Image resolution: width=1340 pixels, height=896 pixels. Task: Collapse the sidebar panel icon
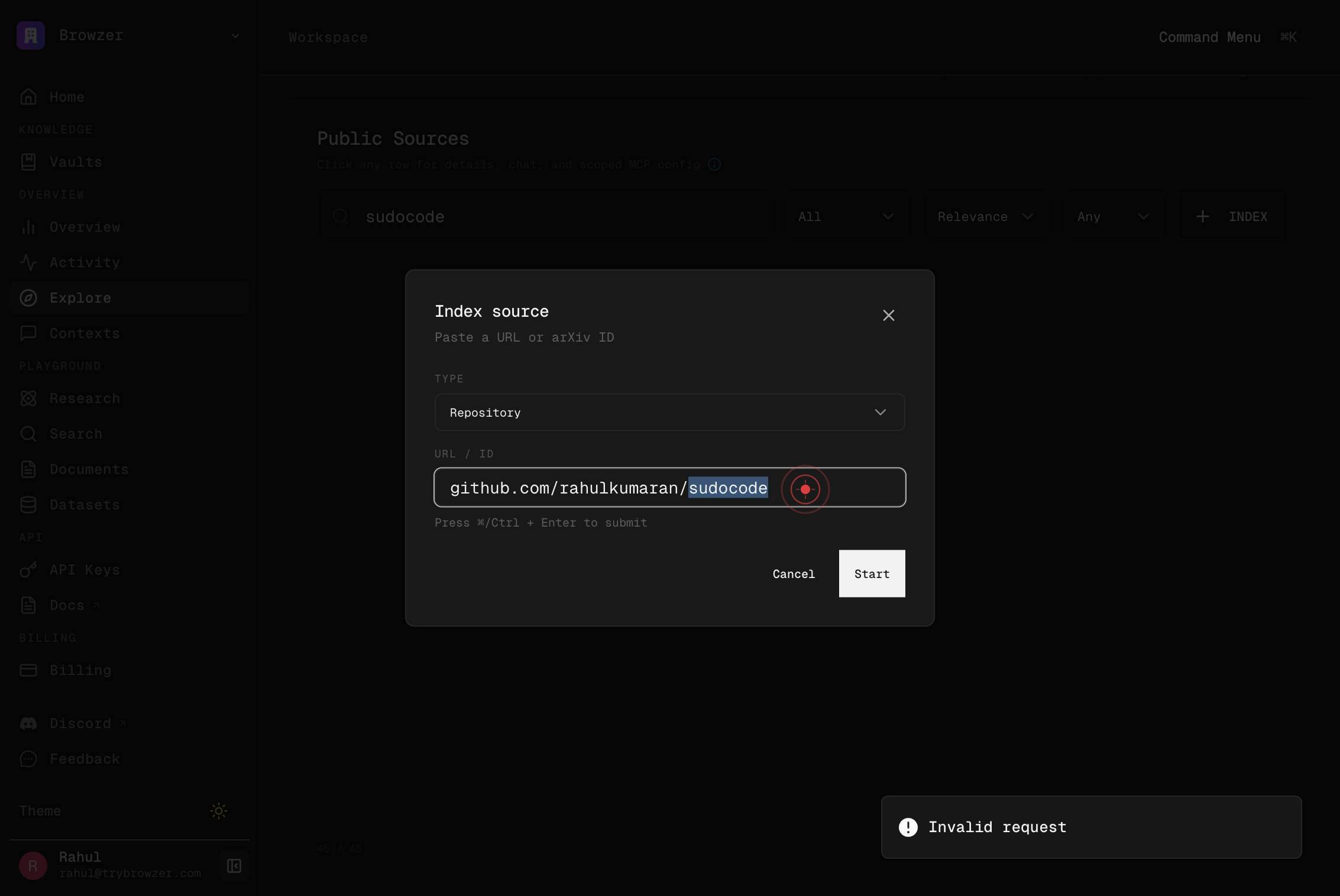pyautogui.click(x=234, y=866)
